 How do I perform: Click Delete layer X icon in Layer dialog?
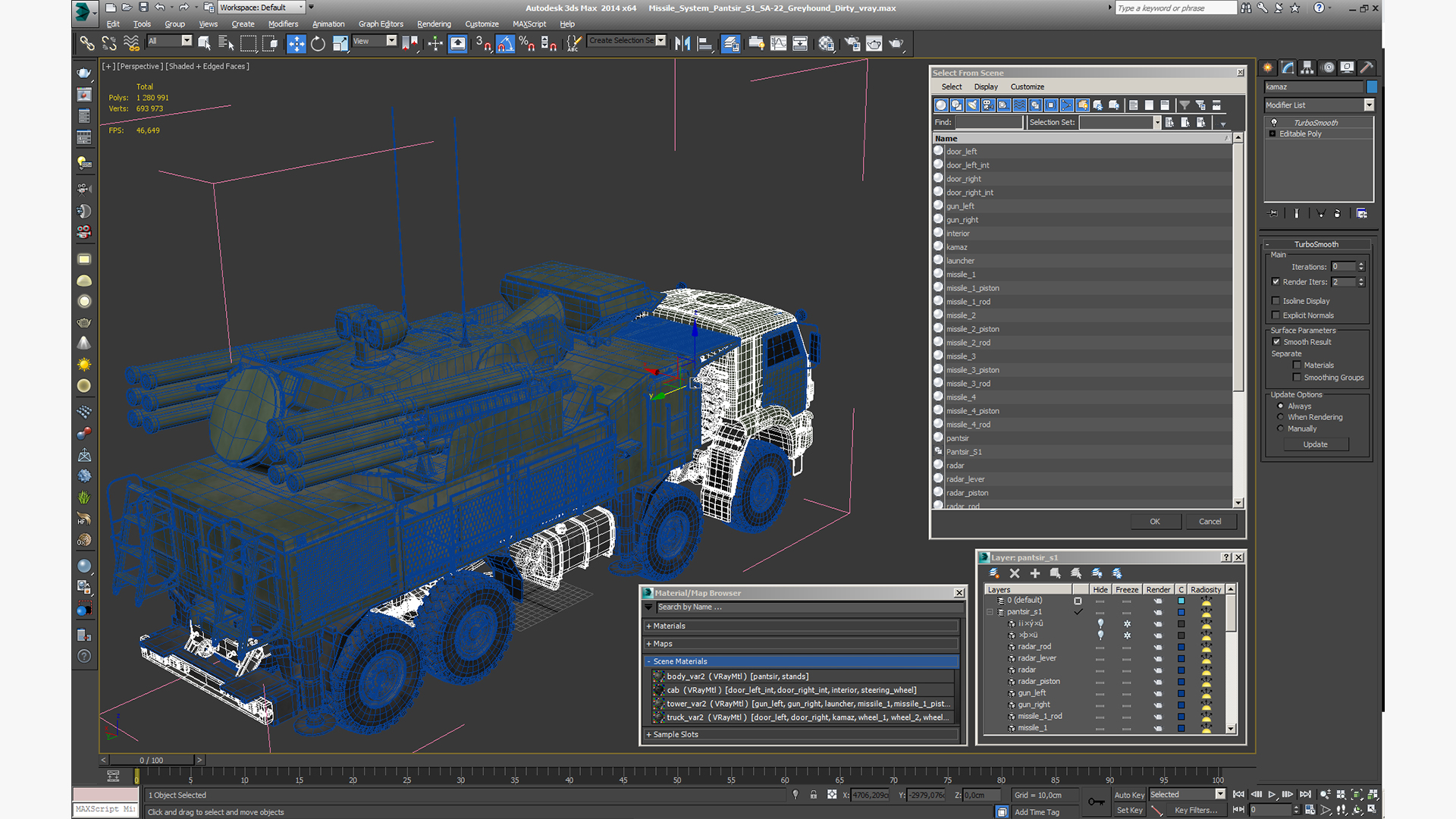point(1015,573)
